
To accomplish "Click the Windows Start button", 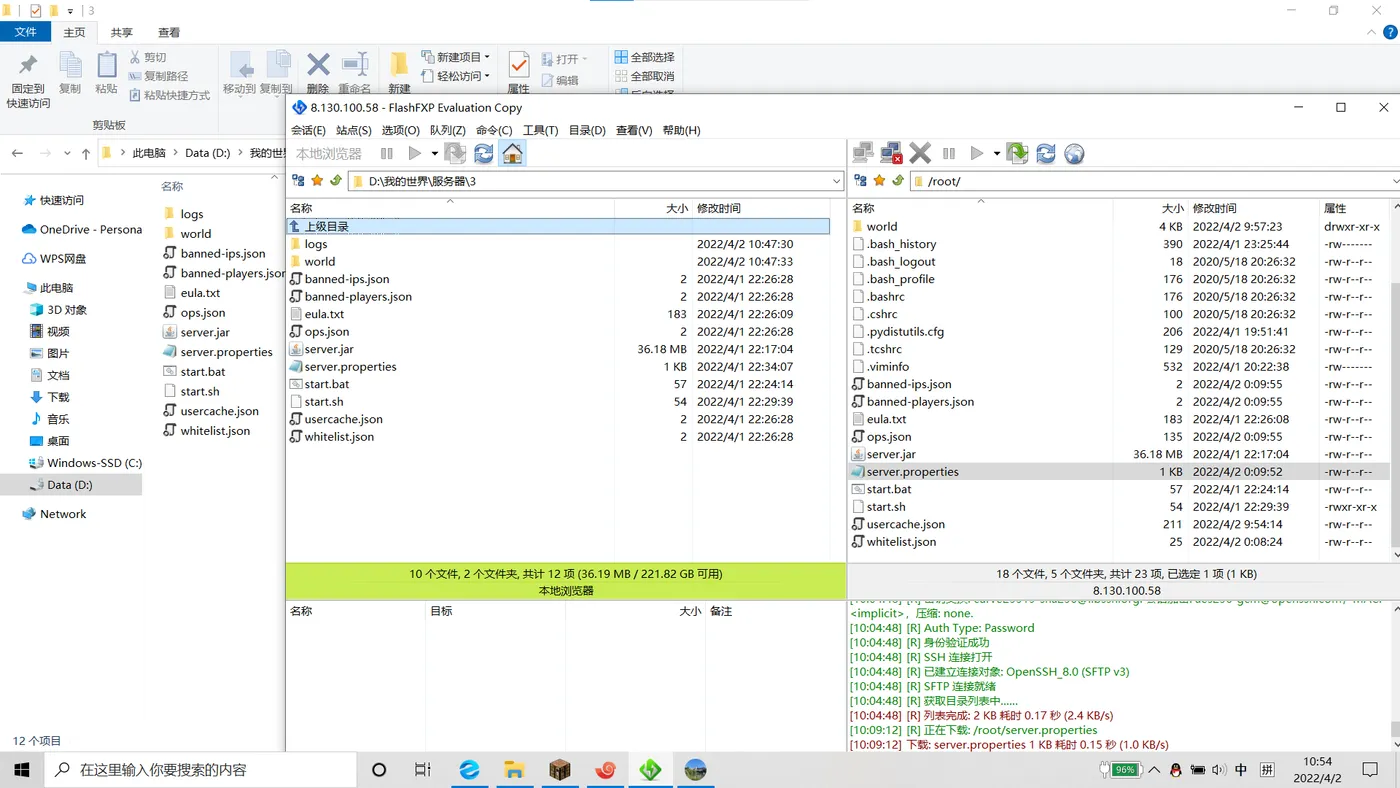I will (x=21, y=770).
